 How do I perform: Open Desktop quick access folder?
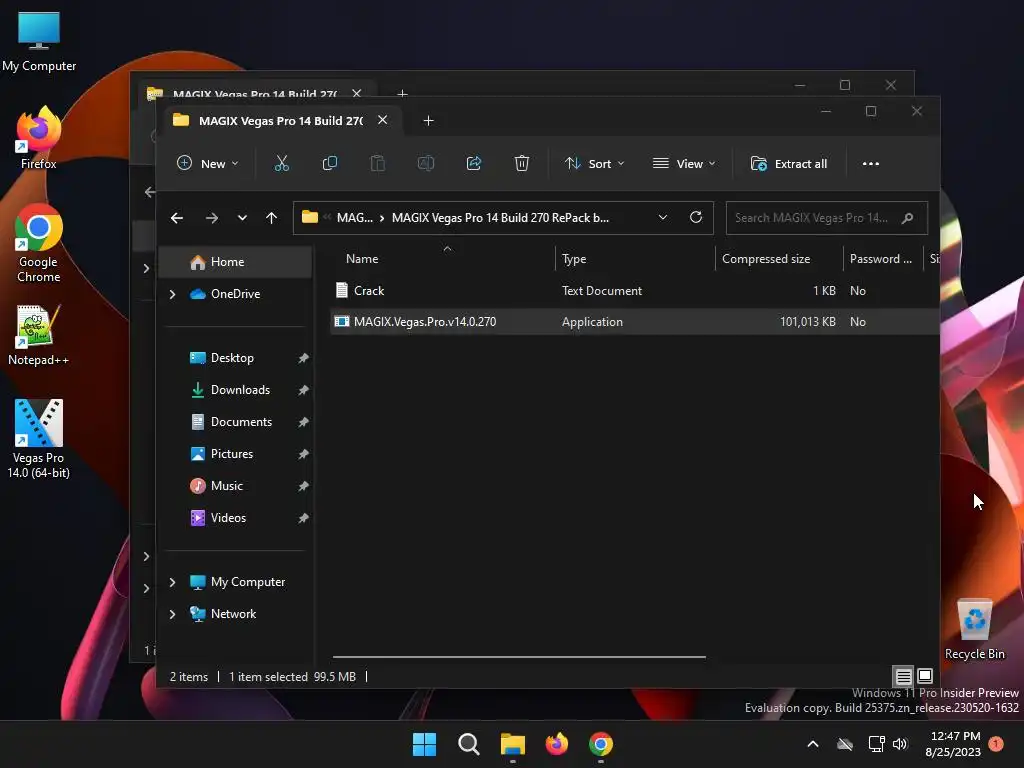click(236, 358)
